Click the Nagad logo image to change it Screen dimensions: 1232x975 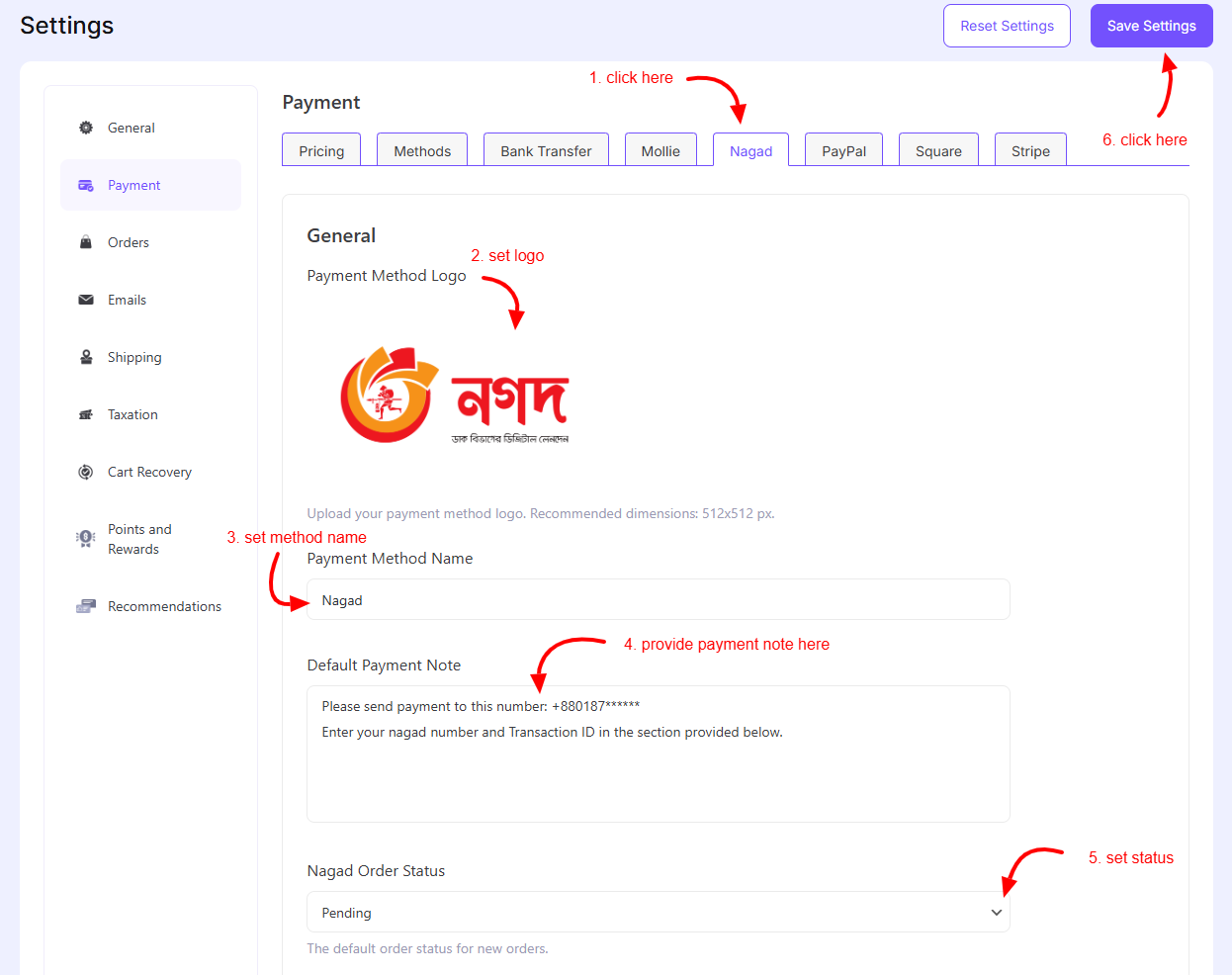pos(455,396)
